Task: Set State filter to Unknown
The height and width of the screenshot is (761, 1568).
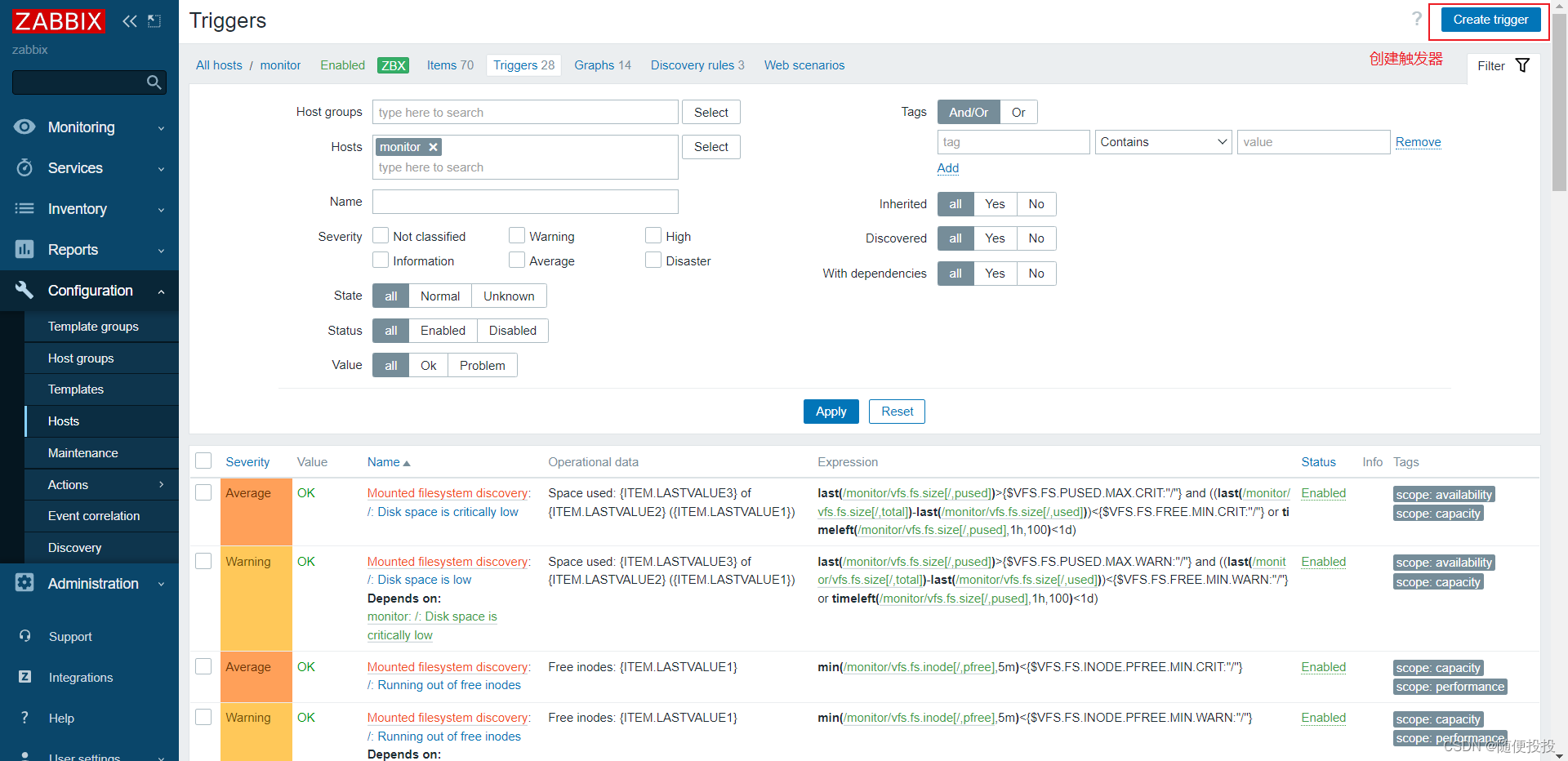Action: pos(509,296)
